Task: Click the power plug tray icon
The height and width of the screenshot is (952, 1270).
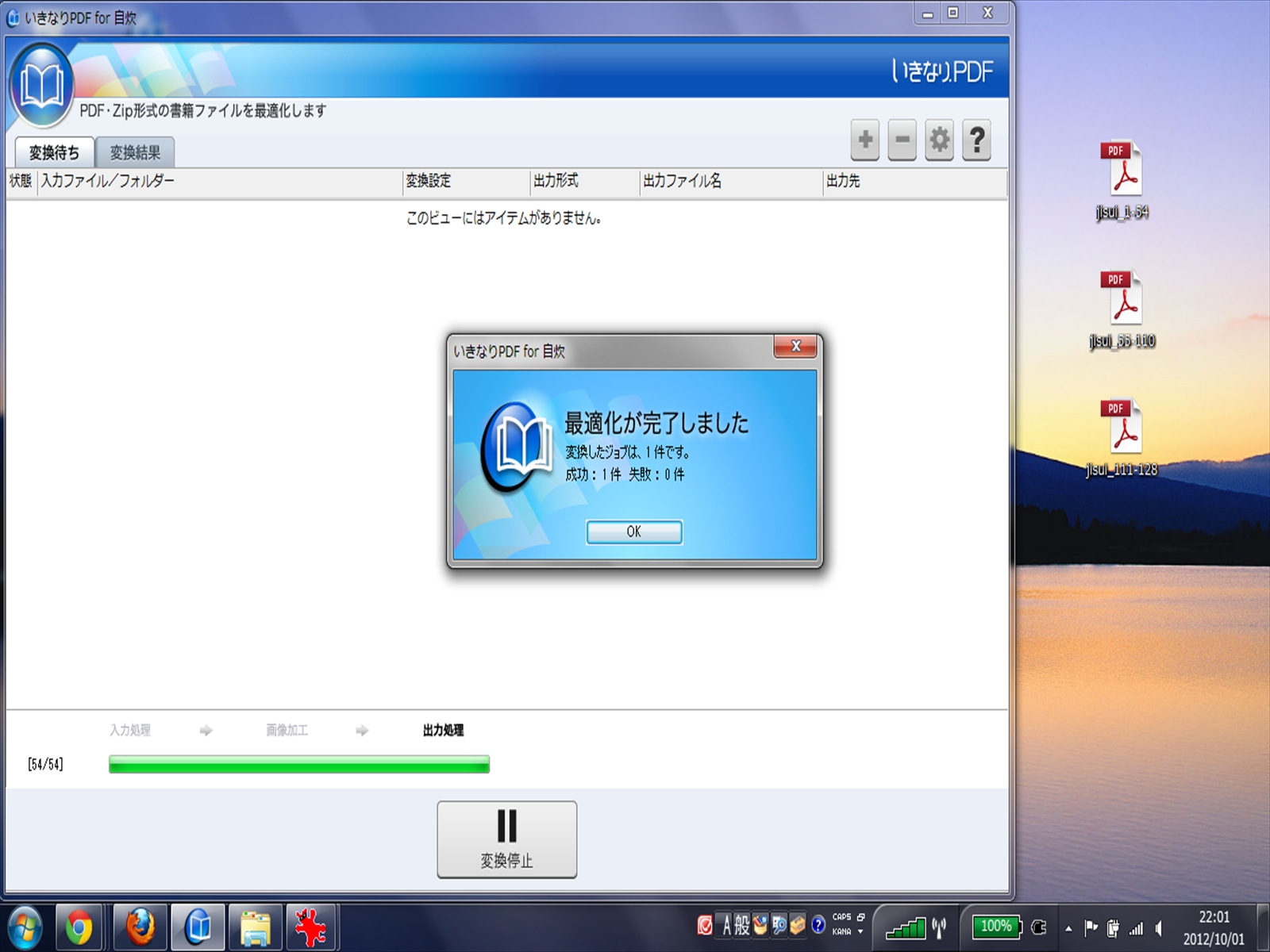Action: pyautogui.click(x=1114, y=927)
